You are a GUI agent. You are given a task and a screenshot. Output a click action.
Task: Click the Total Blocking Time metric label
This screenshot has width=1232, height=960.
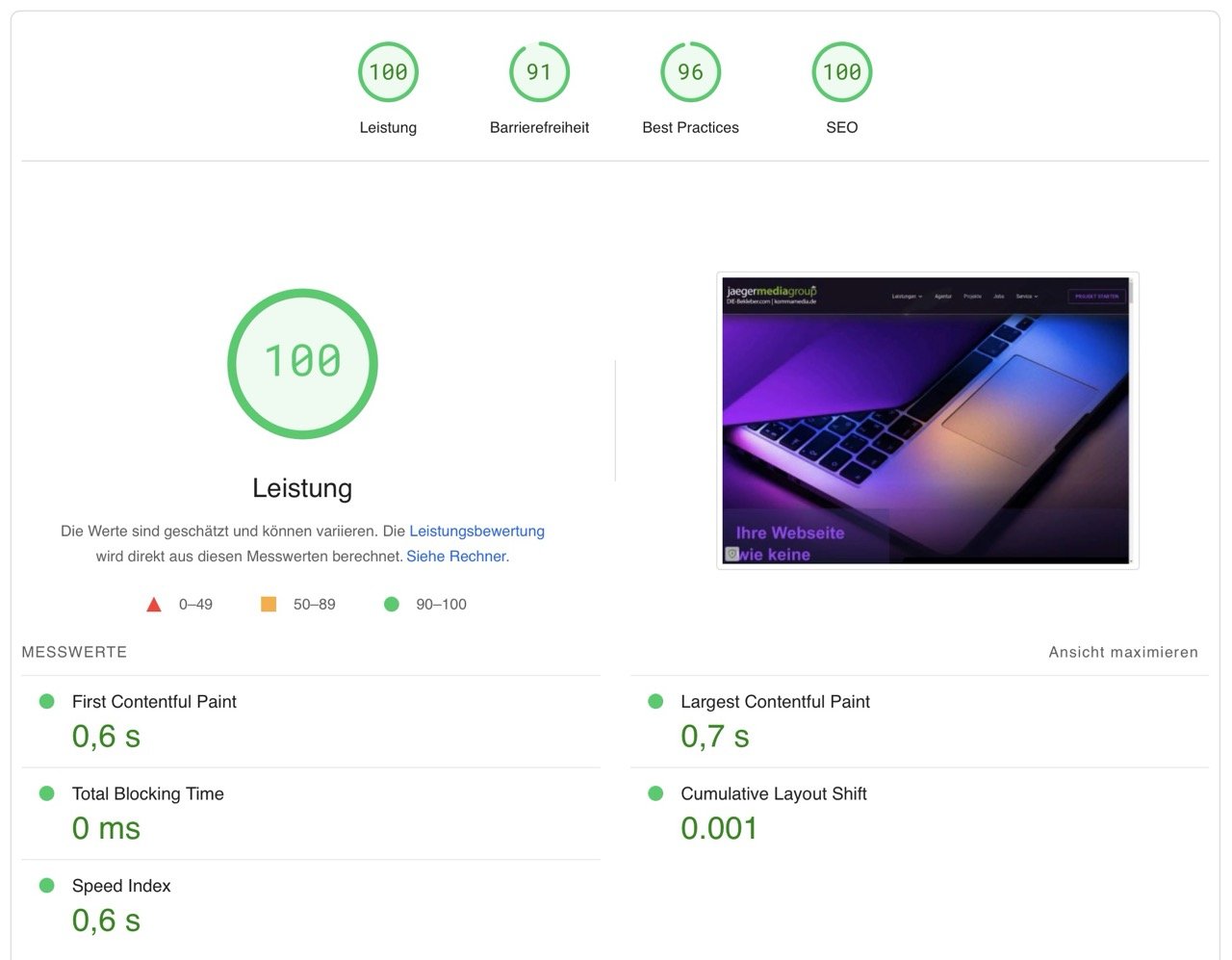point(147,793)
